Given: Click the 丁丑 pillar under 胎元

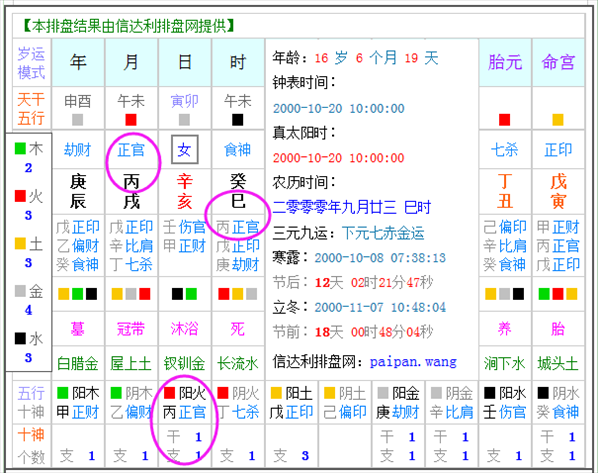Looking at the screenshot, I should click(505, 191).
